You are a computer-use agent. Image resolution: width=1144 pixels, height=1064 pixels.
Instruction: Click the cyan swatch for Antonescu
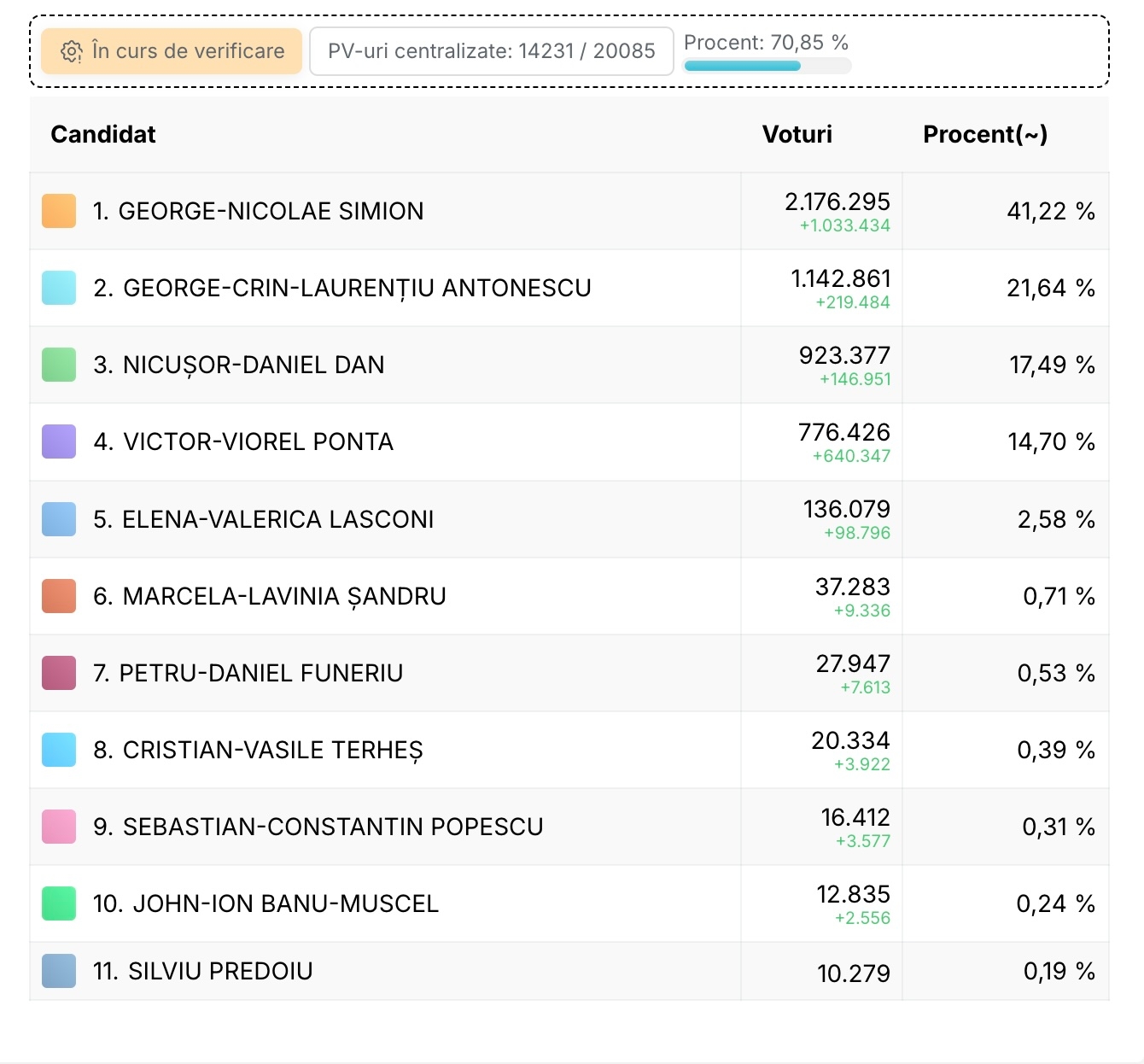tap(59, 288)
